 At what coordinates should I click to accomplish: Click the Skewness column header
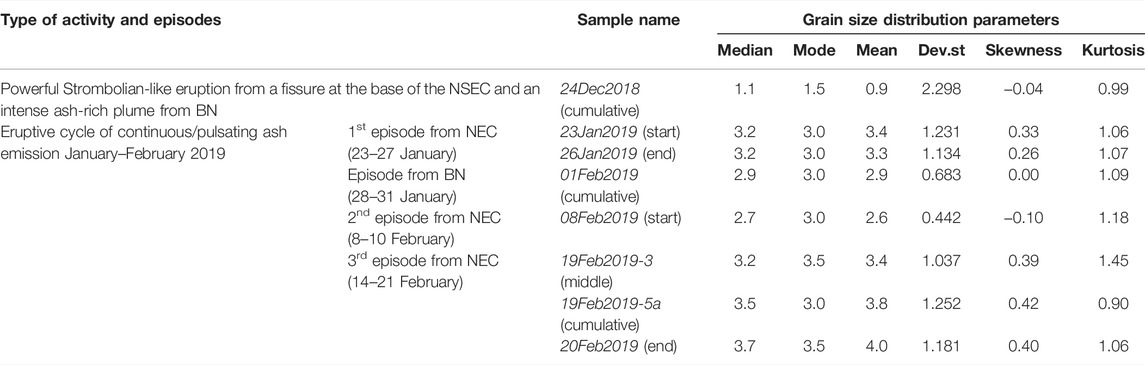(1022, 52)
